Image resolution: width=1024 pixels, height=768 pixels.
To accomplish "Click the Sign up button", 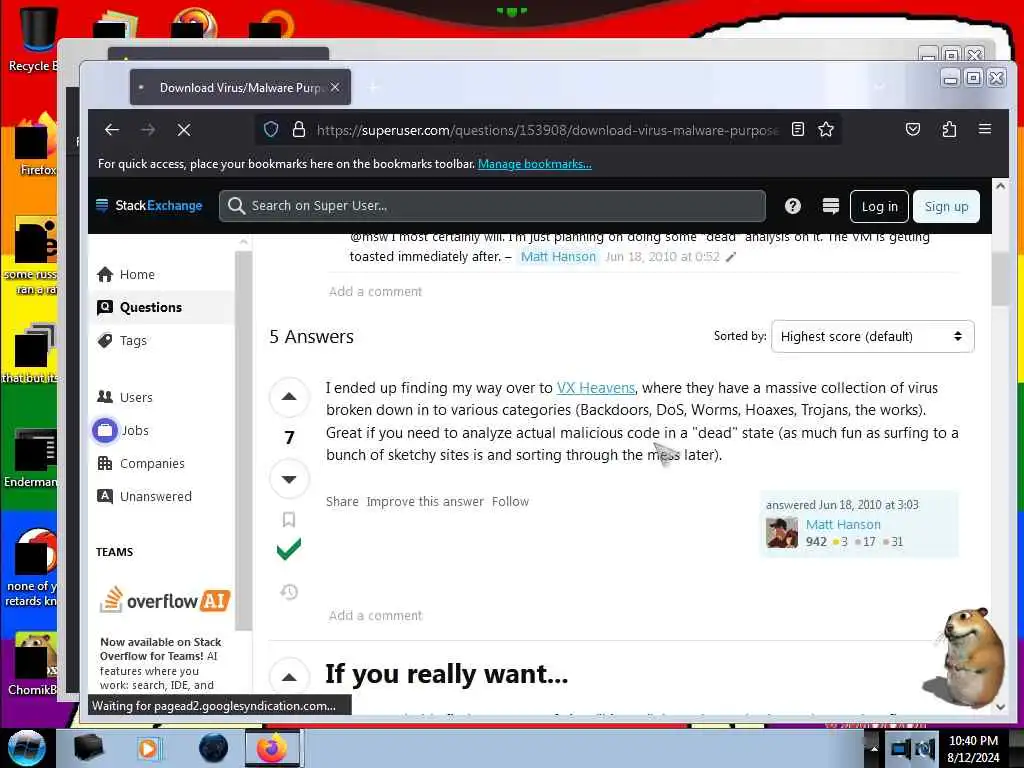I will (946, 206).
